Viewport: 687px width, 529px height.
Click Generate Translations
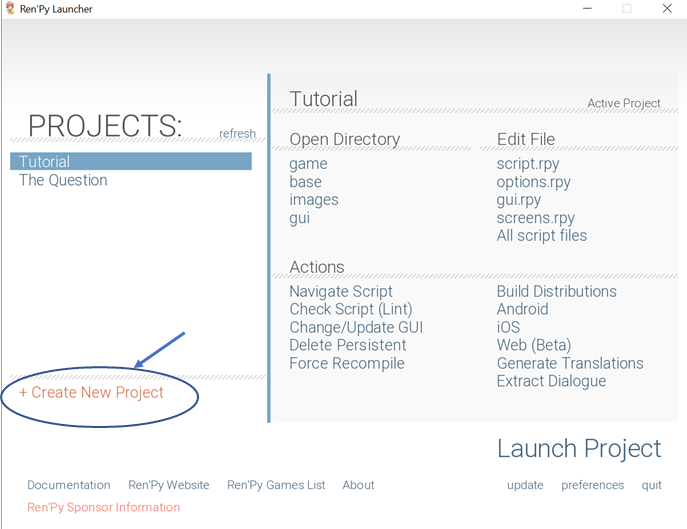[570, 363]
